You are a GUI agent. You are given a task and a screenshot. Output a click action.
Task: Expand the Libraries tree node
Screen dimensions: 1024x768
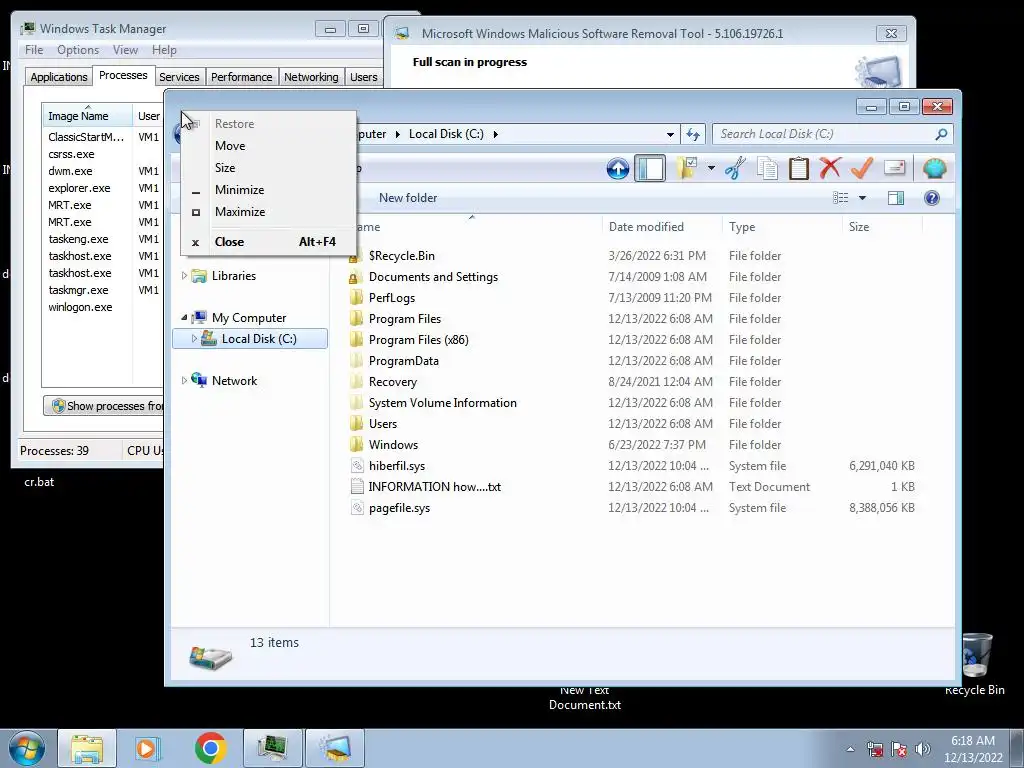pyautogui.click(x=184, y=276)
